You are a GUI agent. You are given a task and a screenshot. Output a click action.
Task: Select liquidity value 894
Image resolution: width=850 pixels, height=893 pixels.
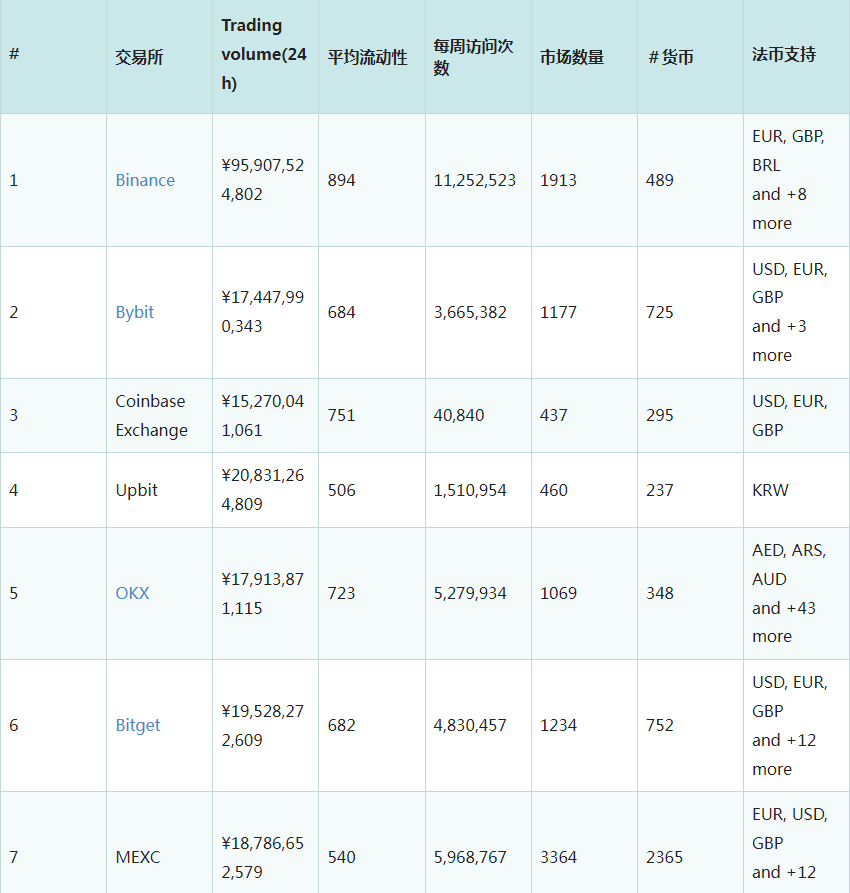(x=341, y=180)
